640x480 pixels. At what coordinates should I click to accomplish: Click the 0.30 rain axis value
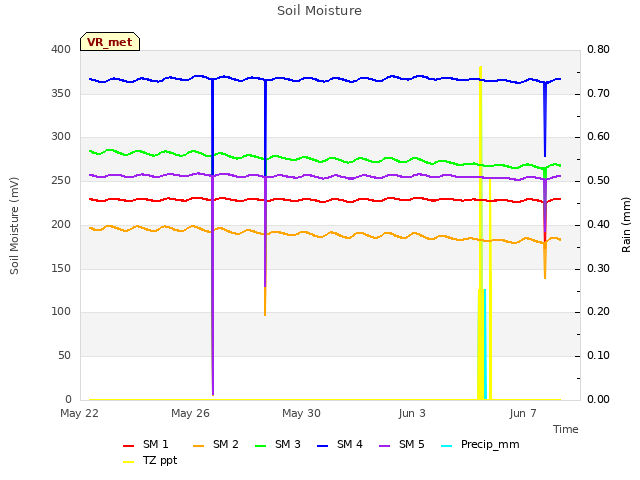[598, 269]
